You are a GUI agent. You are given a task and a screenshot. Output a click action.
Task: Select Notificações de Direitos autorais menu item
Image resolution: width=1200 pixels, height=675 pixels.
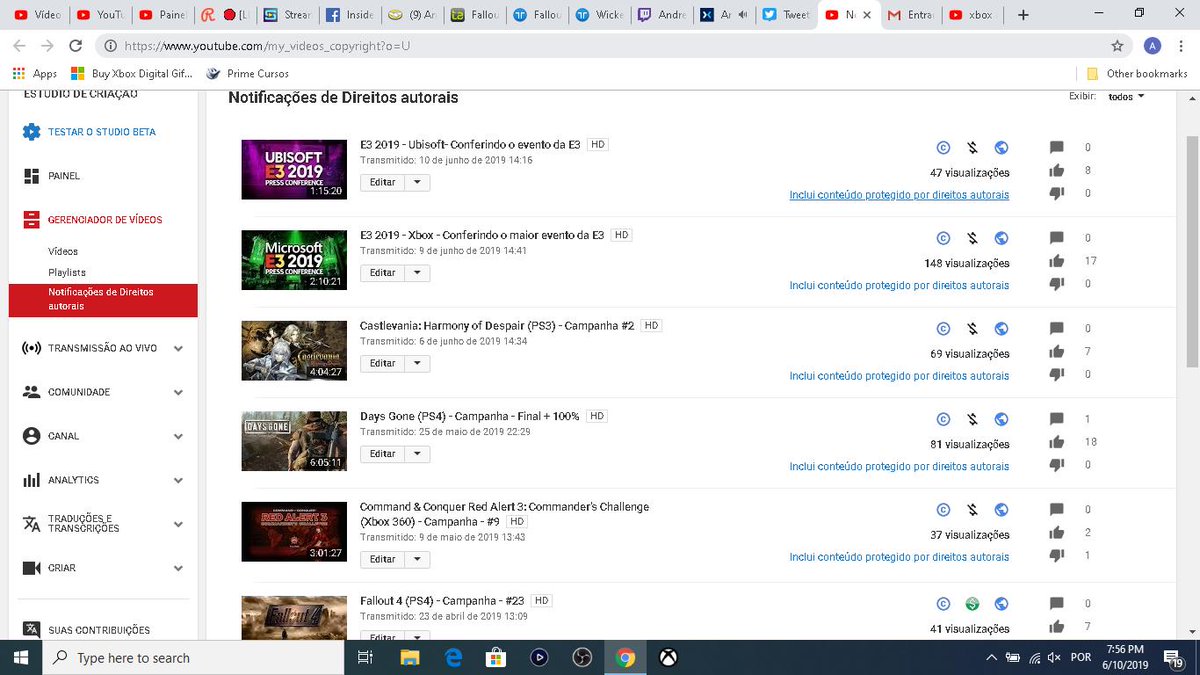[103, 299]
